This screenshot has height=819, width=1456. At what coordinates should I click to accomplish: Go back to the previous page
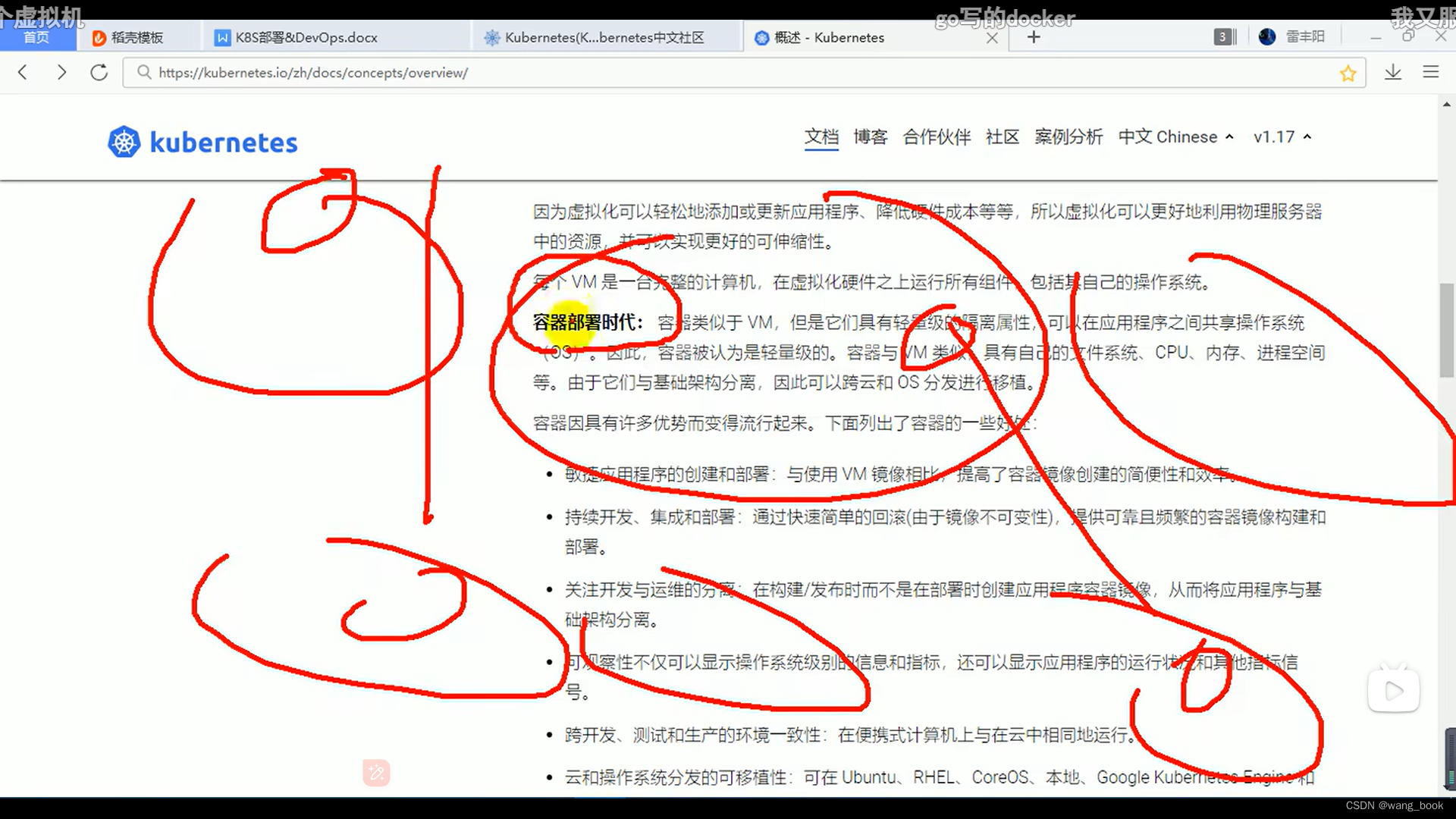pyautogui.click(x=23, y=73)
